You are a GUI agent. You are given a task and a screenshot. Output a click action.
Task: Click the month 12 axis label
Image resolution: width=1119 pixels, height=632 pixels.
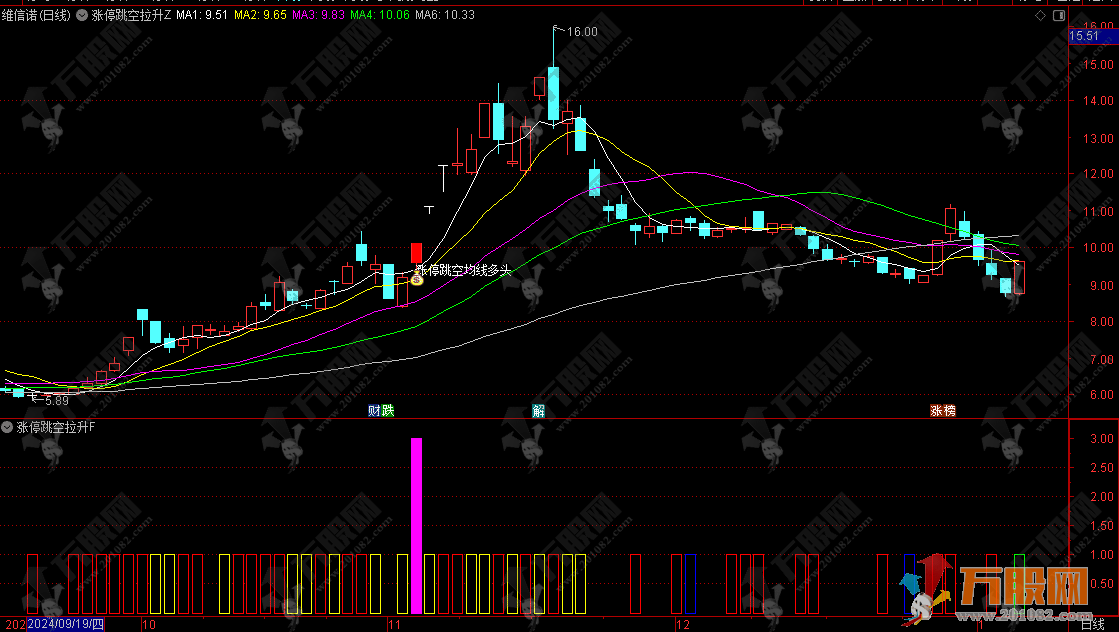(683, 625)
